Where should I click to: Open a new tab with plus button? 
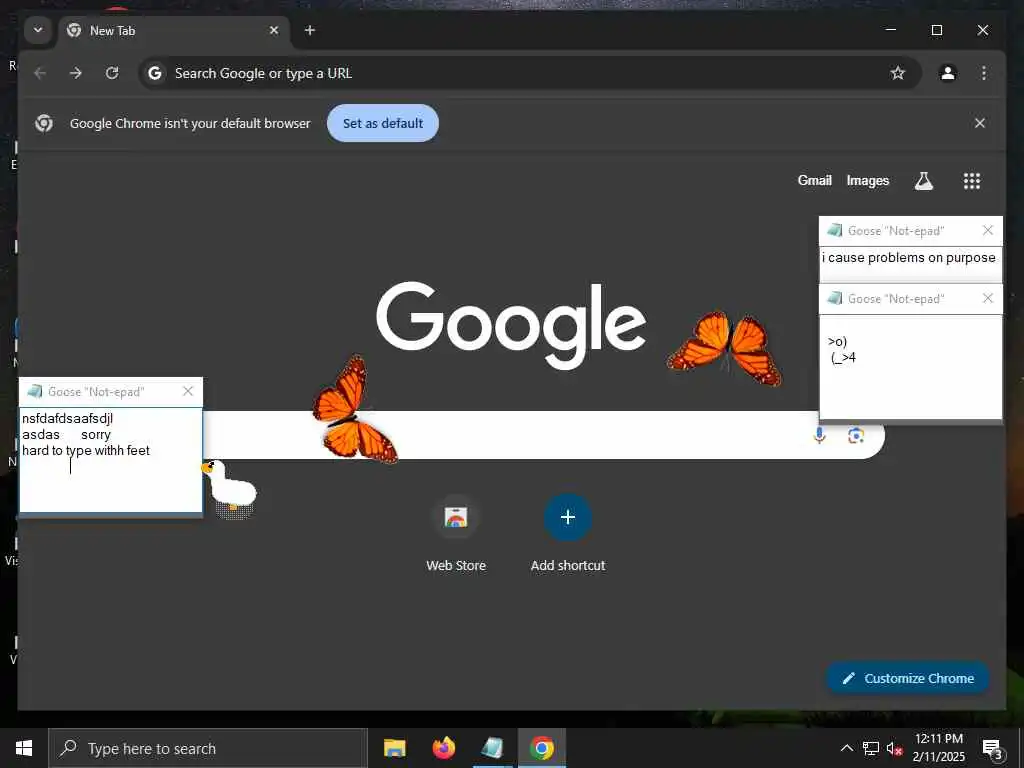pyautogui.click(x=310, y=30)
